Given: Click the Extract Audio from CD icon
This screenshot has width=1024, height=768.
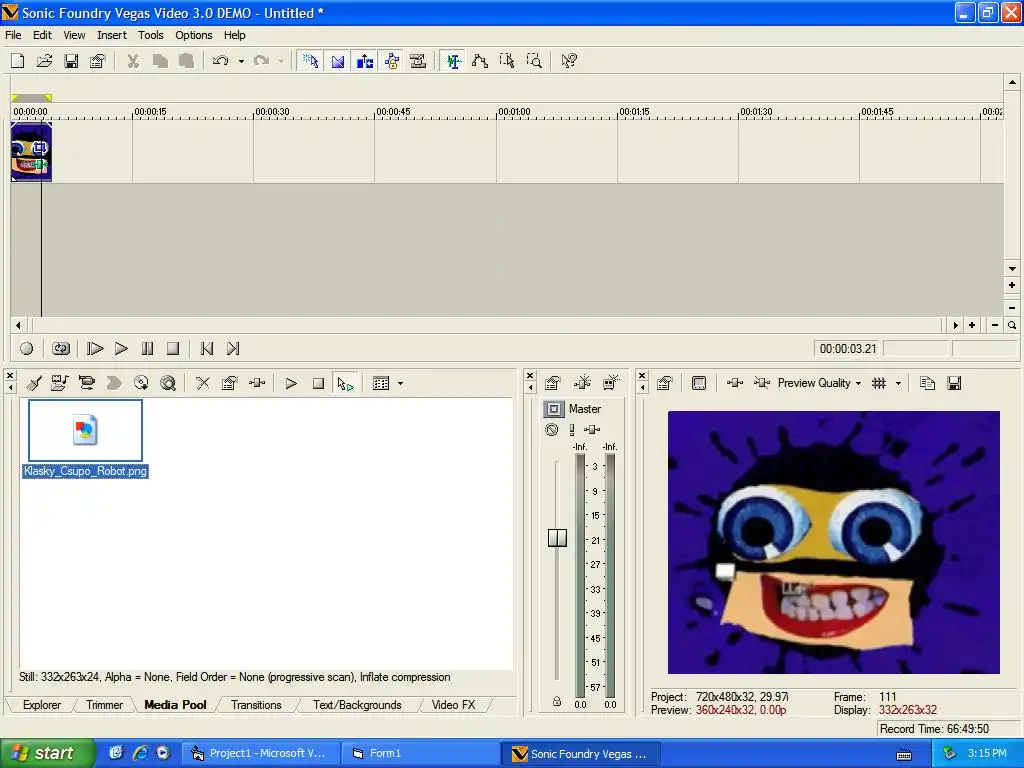Looking at the screenshot, I should pyautogui.click(x=141, y=383).
